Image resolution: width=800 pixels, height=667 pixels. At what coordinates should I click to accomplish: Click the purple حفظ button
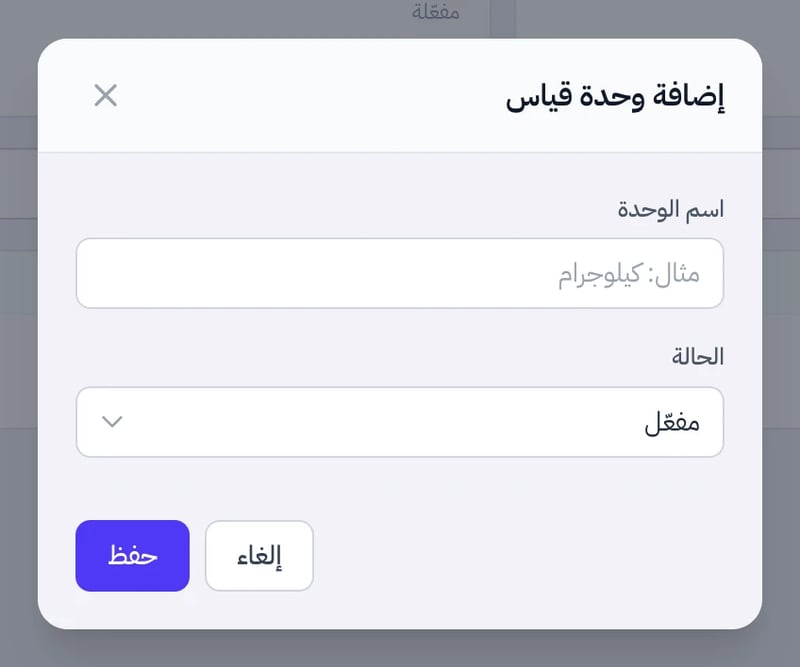tap(133, 556)
